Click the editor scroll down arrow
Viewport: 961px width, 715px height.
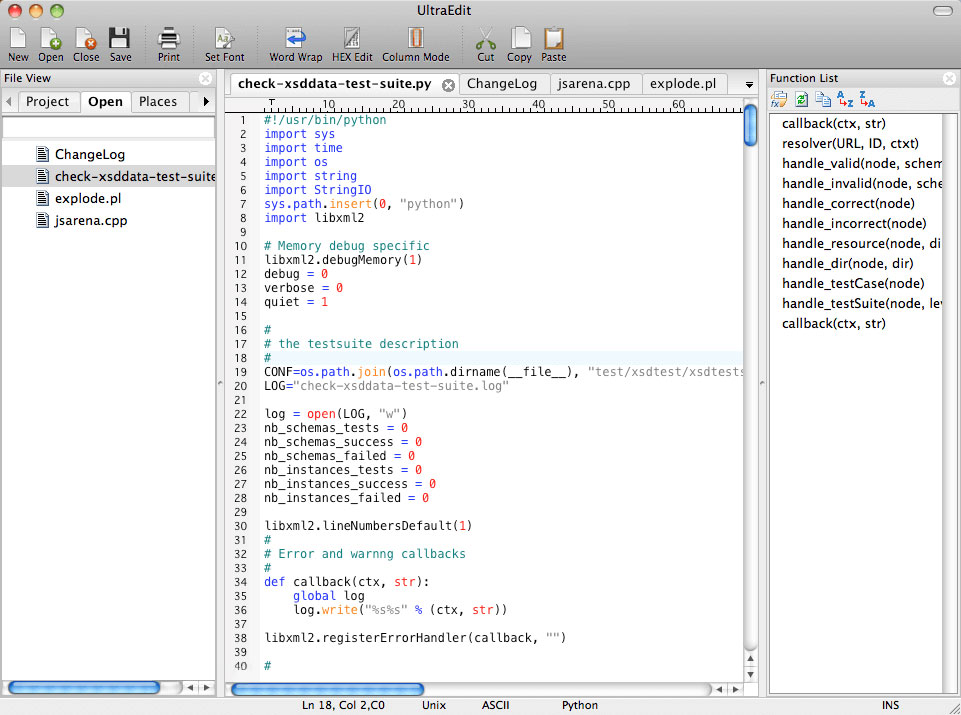[750, 675]
